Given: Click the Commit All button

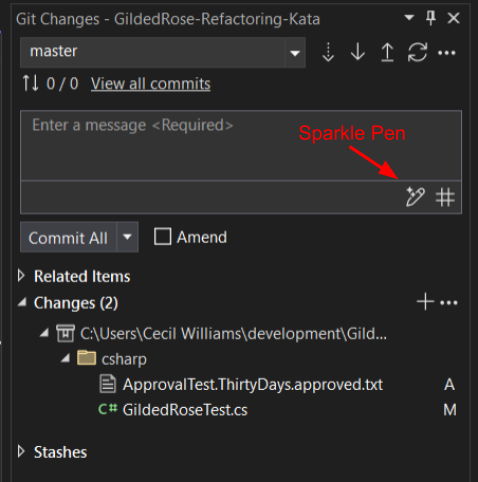Looking at the screenshot, I should click(68, 237).
